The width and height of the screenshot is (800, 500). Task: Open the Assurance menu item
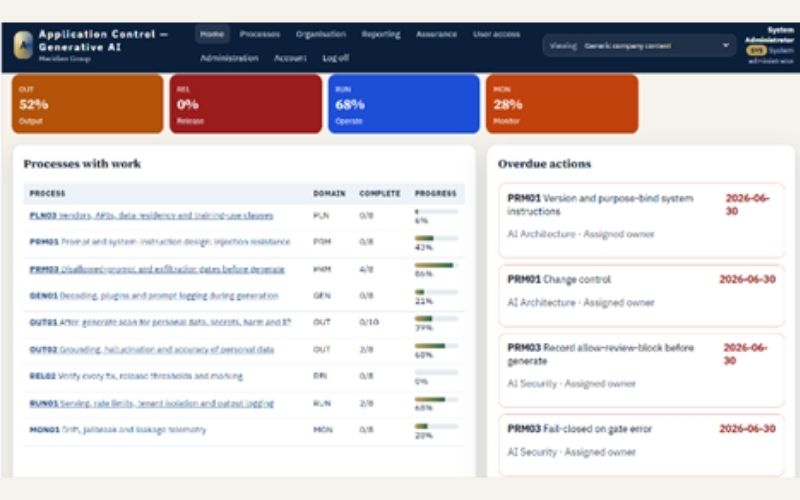point(436,34)
